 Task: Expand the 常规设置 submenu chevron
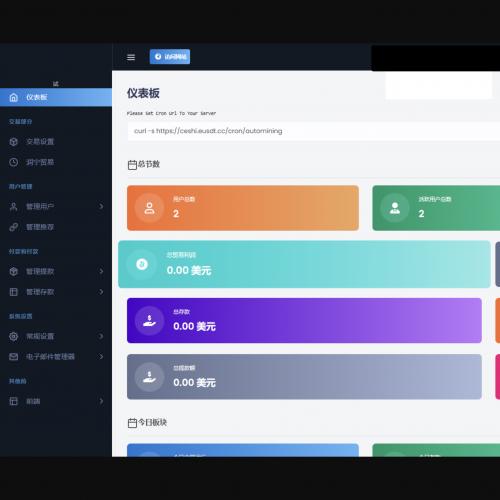point(101,336)
